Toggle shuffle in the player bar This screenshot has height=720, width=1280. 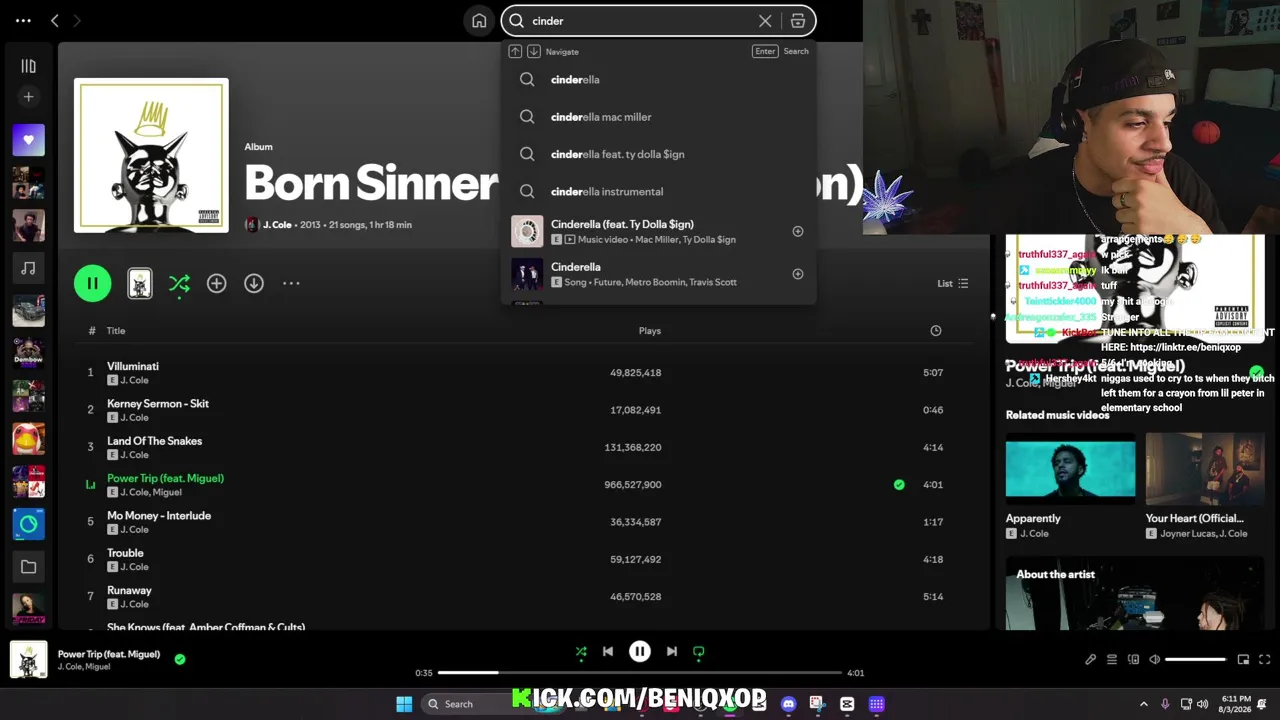point(581,652)
